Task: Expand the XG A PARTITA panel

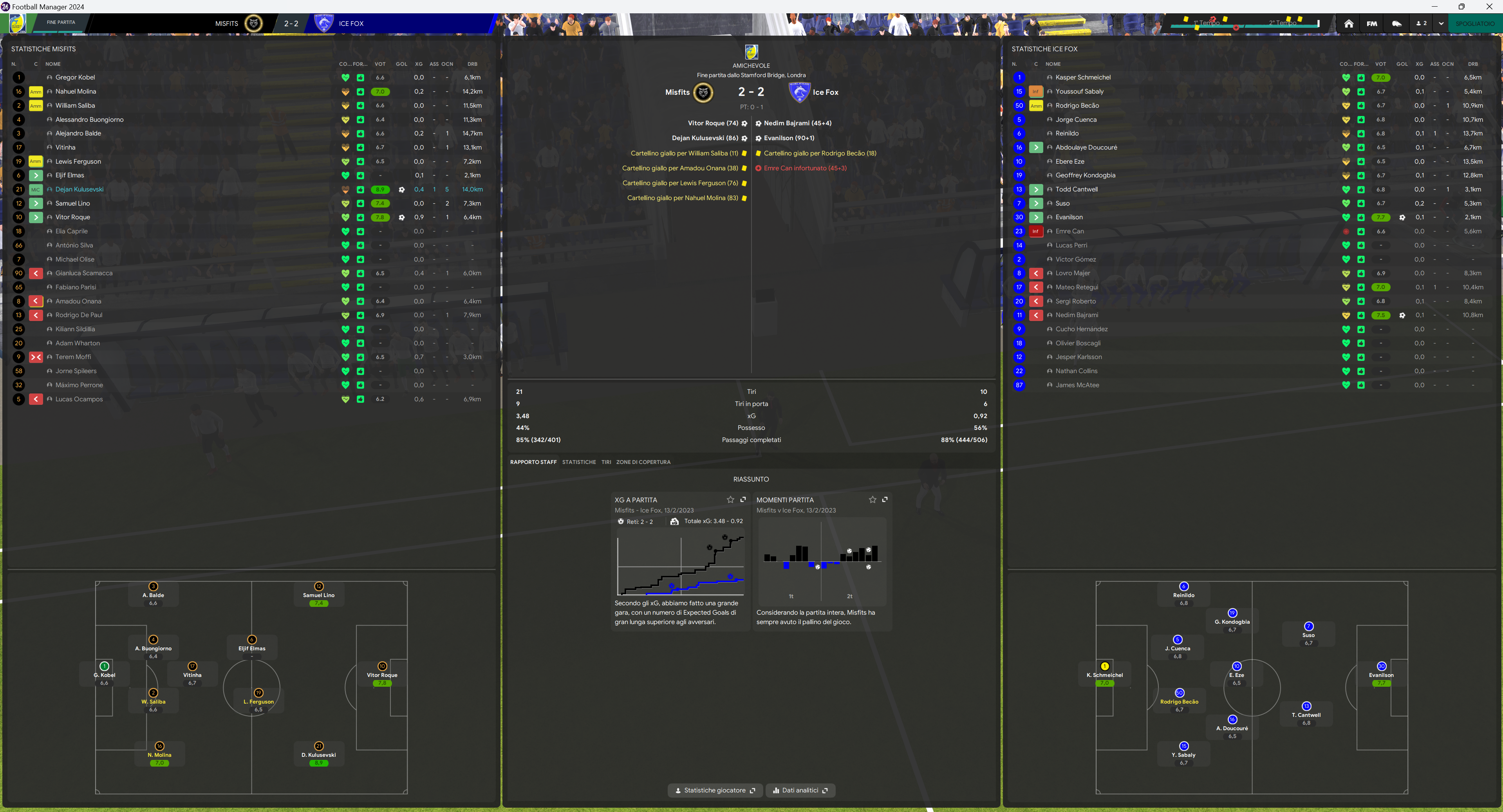Action: [x=743, y=499]
